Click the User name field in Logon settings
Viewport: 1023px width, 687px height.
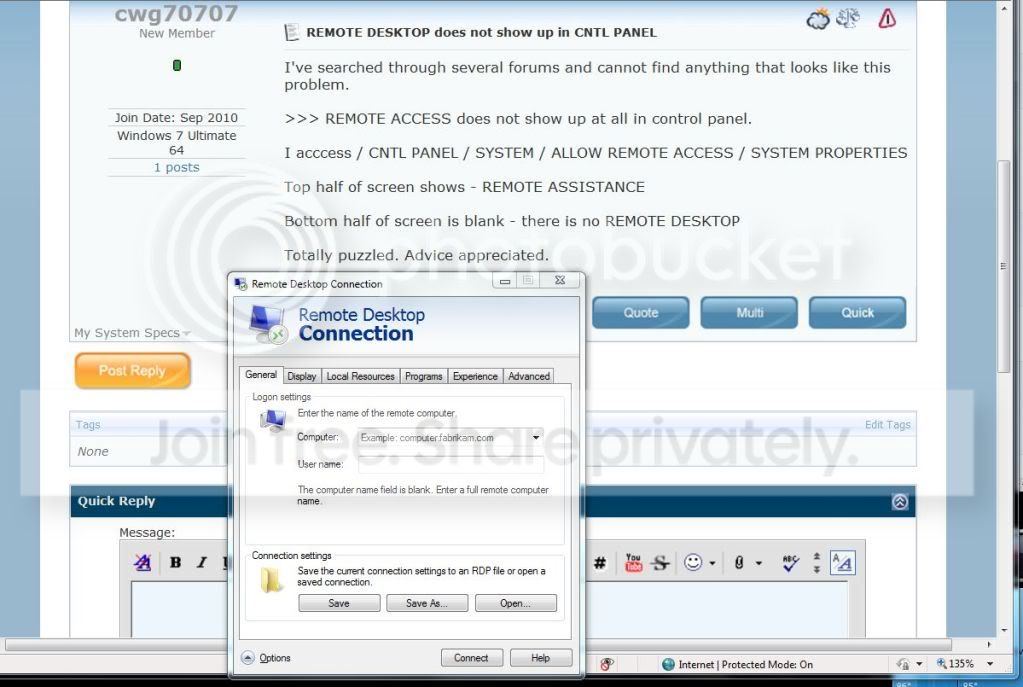click(x=450, y=464)
